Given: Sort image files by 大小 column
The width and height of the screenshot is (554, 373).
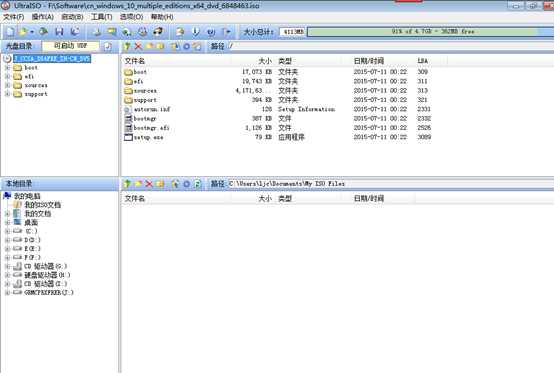Looking at the screenshot, I should (x=265, y=61).
